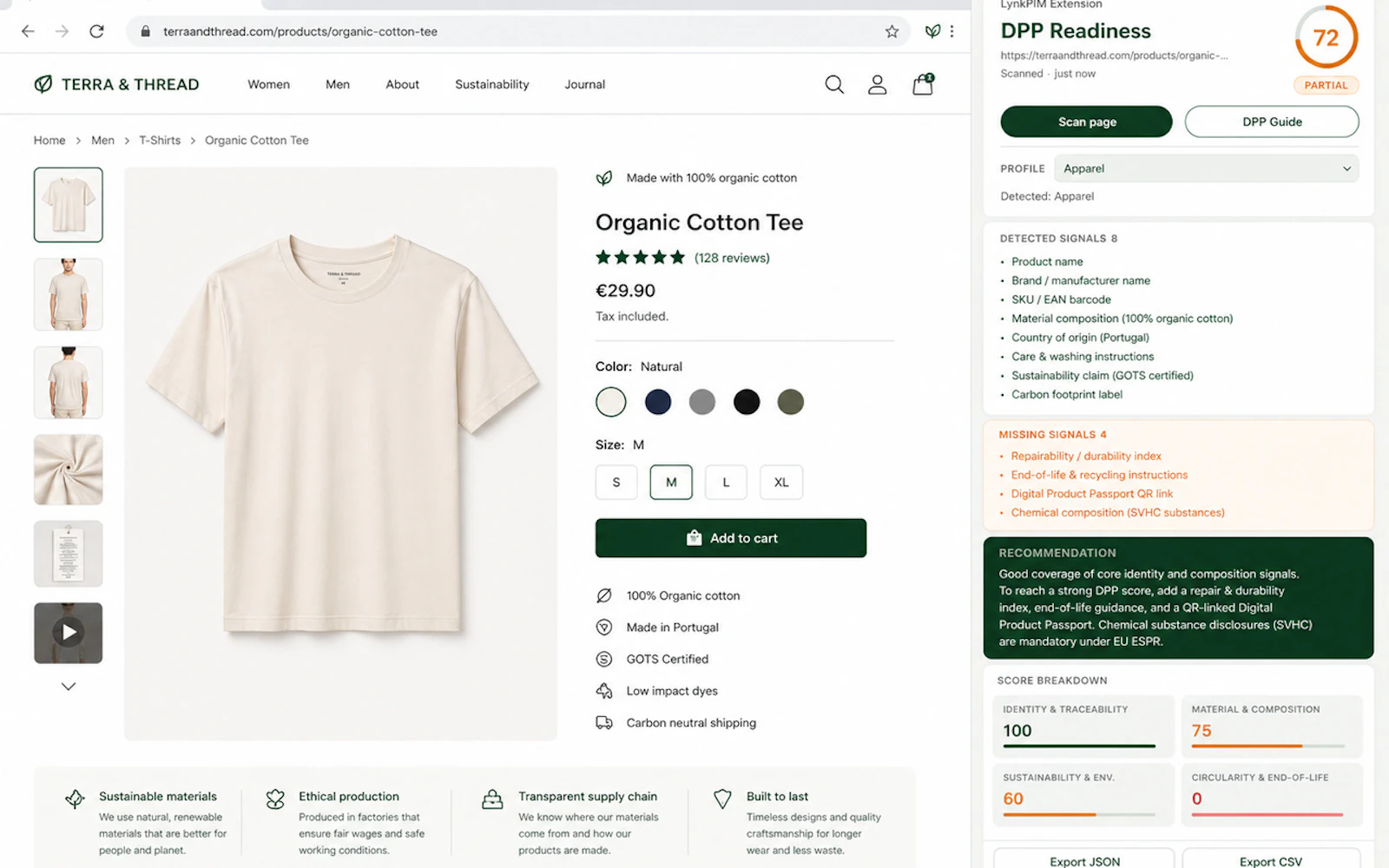Open the Men menu
The image size is (1389, 868).
[338, 84]
